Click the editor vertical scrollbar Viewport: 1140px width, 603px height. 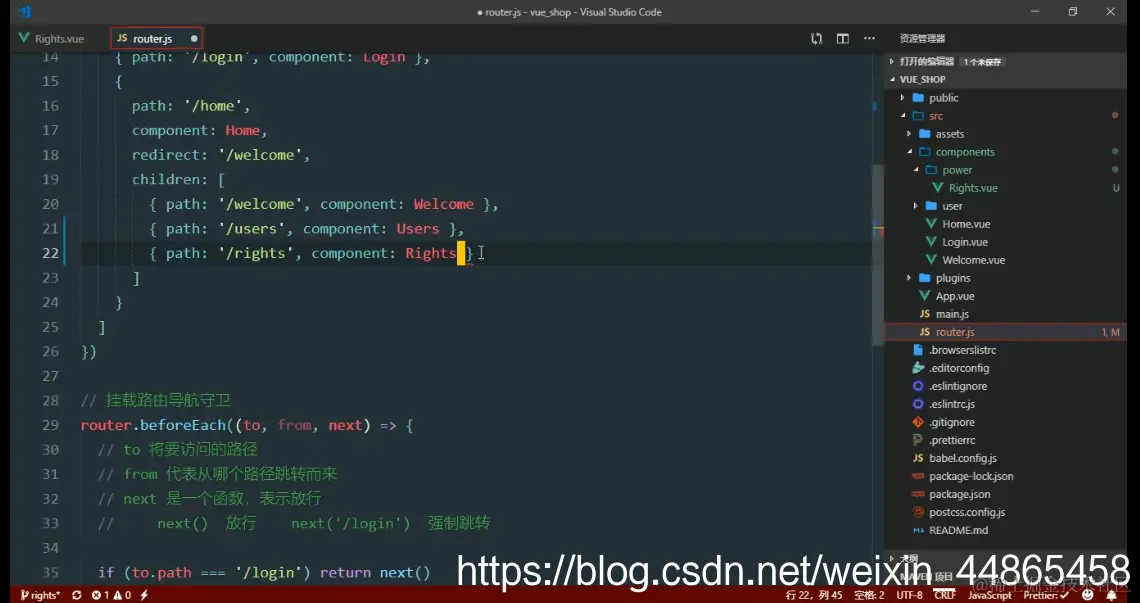[x=878, y=255]
